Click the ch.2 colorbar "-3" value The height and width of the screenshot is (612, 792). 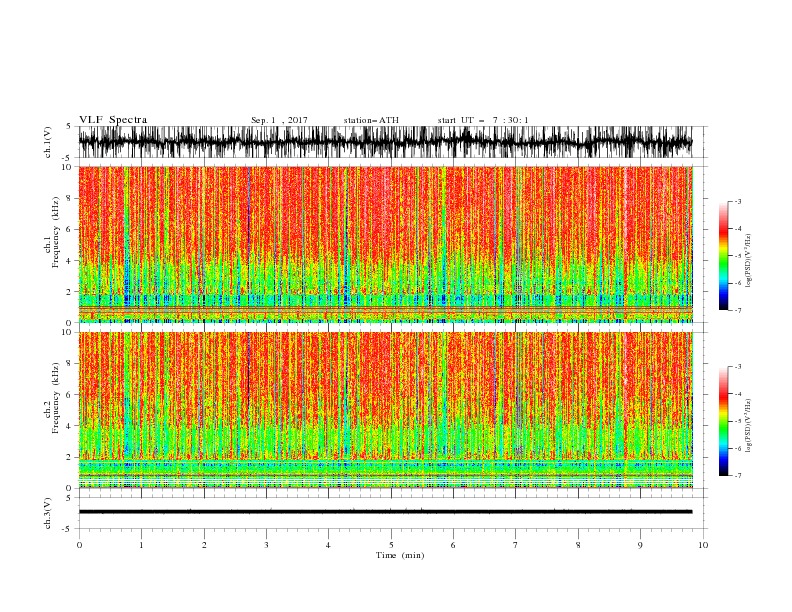click(x=738, y=367)
